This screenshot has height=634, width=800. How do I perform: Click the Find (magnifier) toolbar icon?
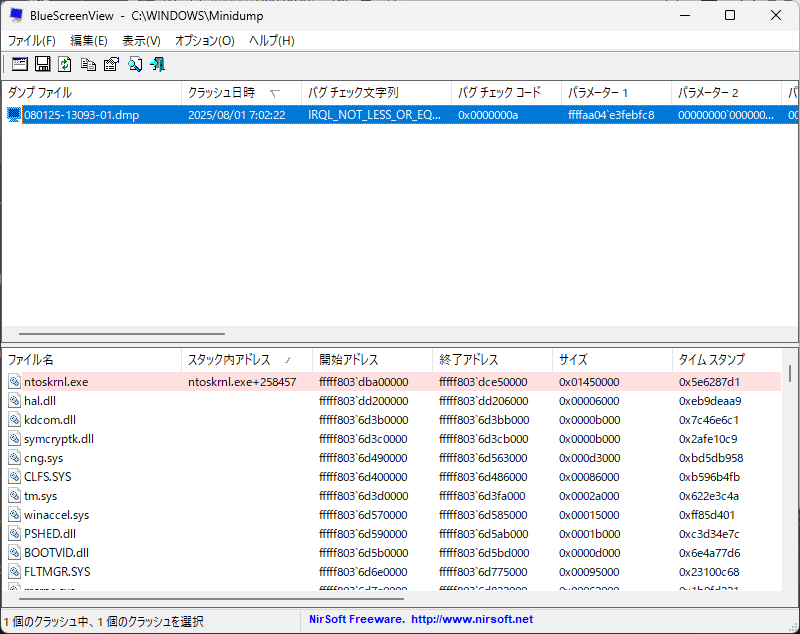click(x=135, y=64)
